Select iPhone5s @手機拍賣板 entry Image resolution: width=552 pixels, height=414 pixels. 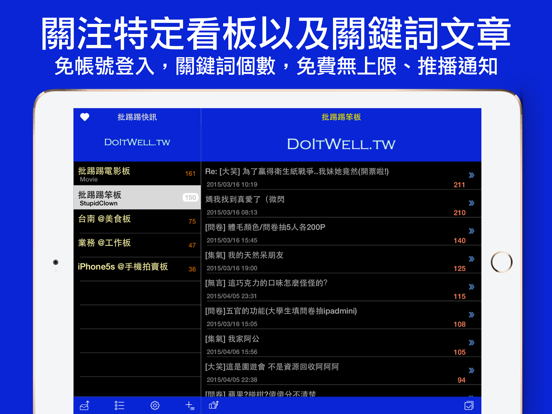coord(137,269)
